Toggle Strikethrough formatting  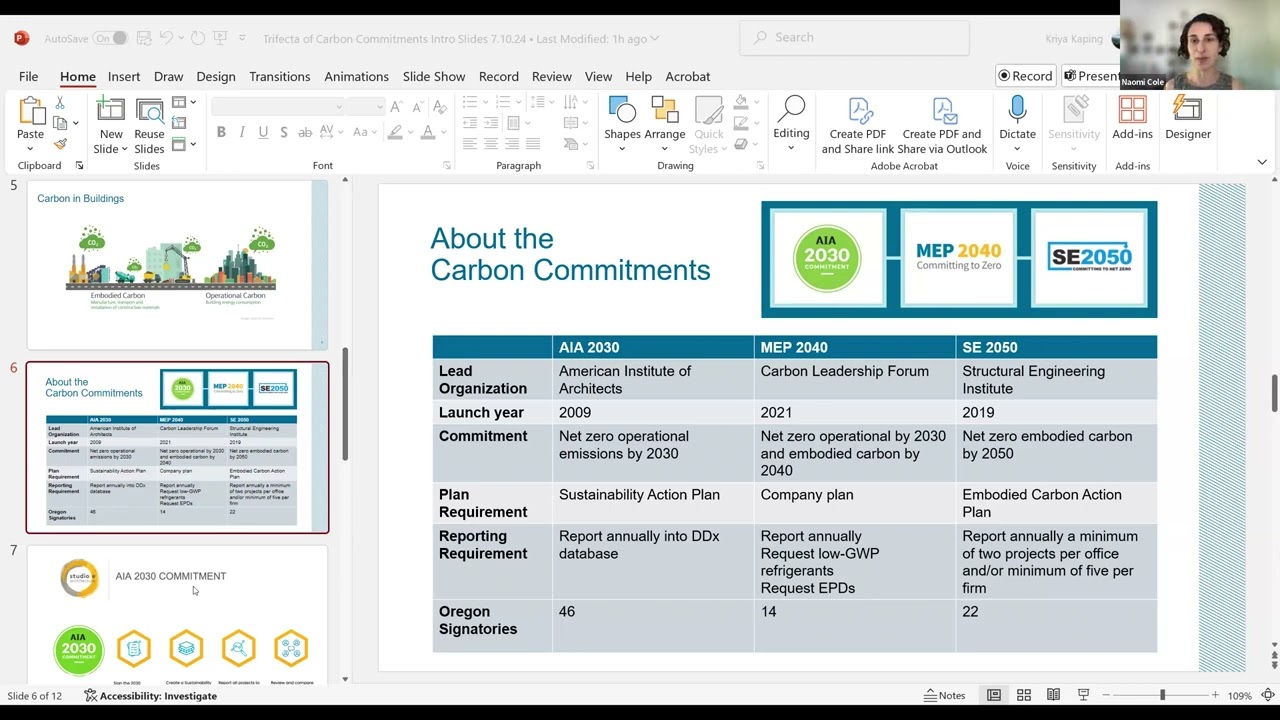pos(305,132)
